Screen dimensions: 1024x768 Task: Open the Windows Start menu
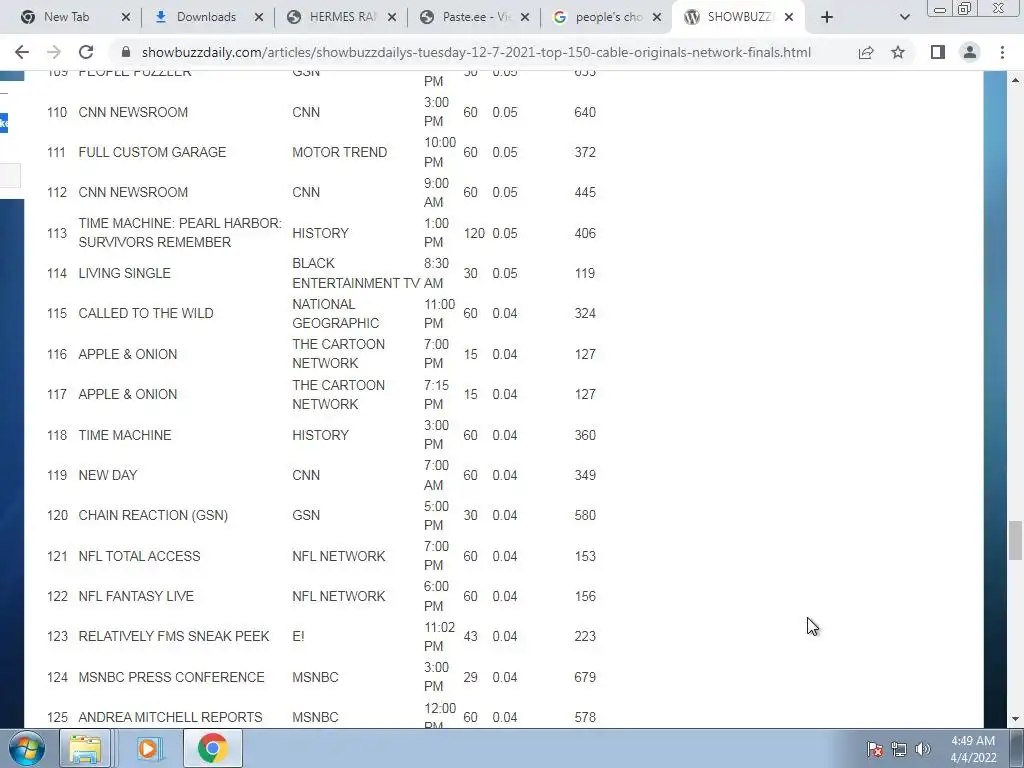click(27, 748)
